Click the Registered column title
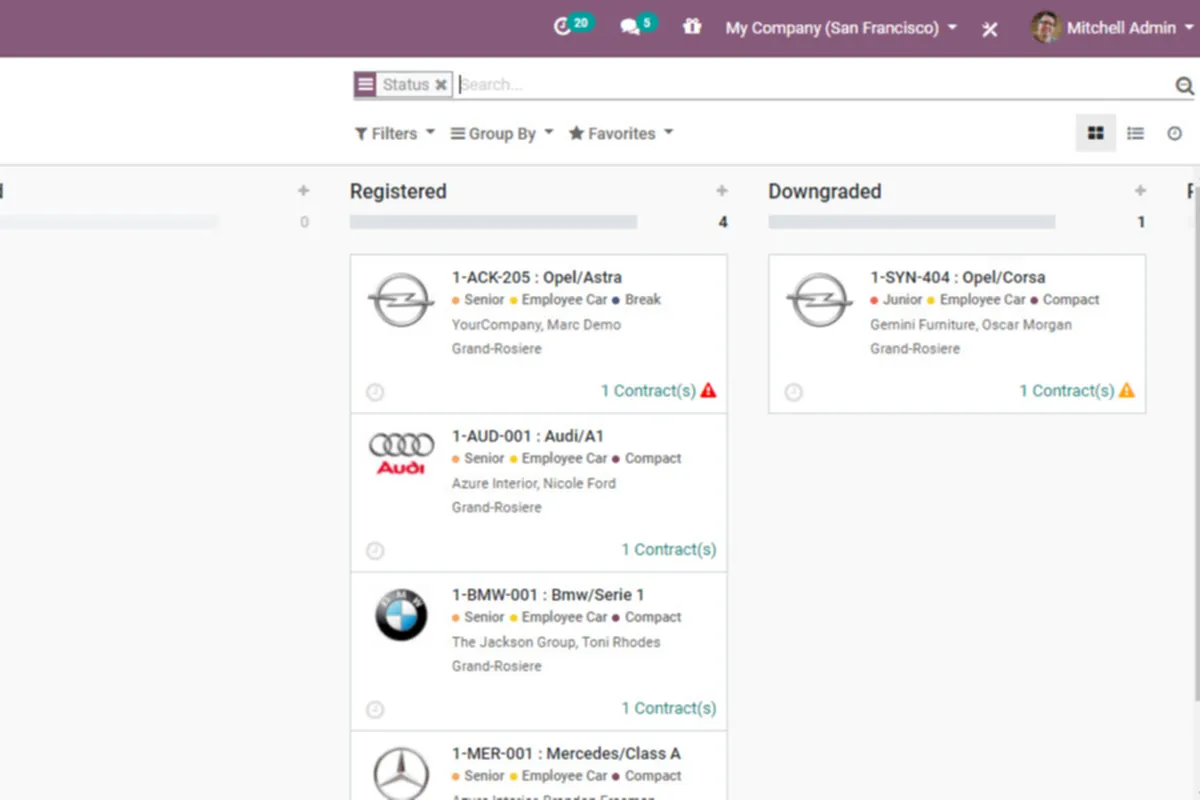This screenshot has height=800, width=1200. pyautogui.click(x=398, y=191)
